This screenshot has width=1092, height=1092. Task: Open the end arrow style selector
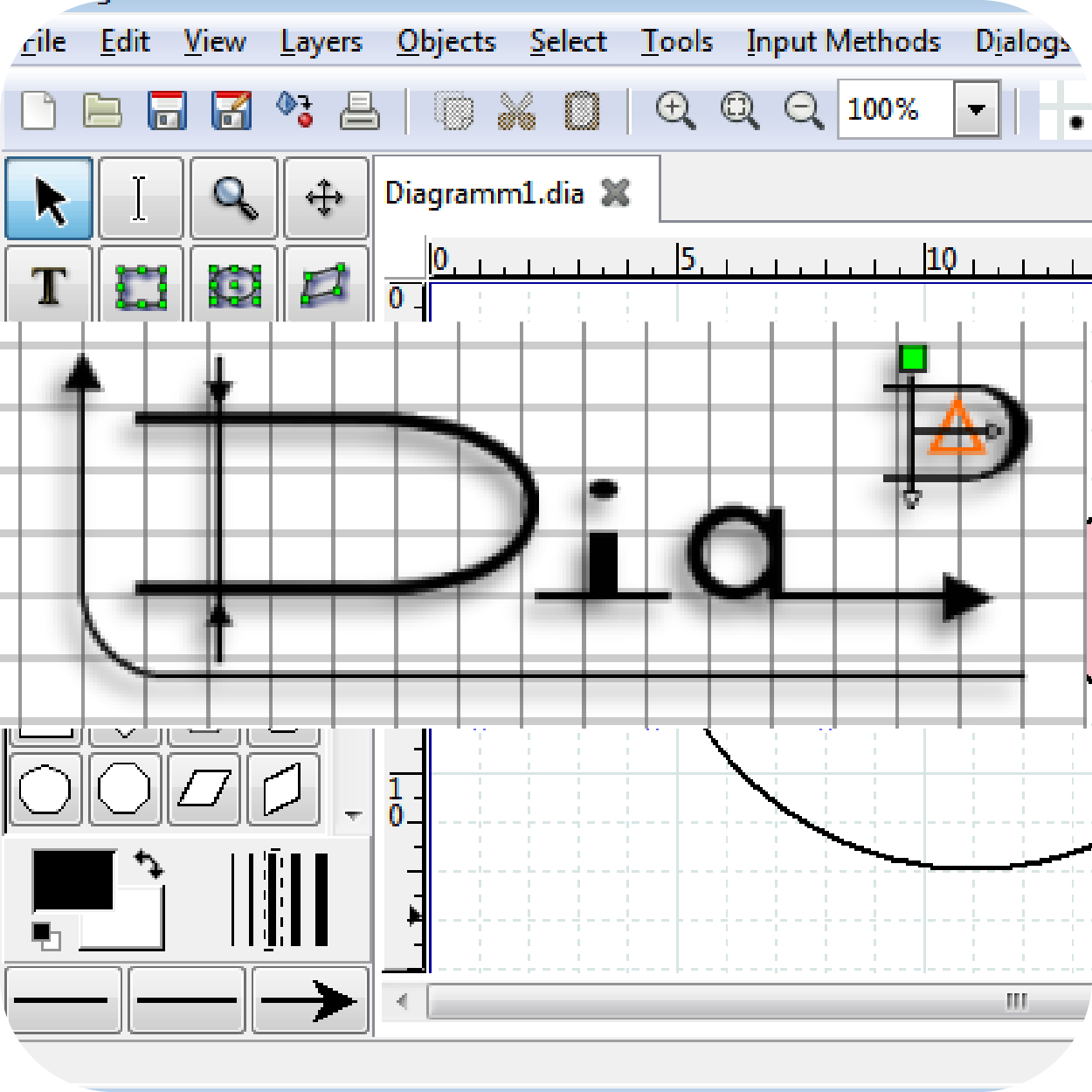(x=310, y=1000)
